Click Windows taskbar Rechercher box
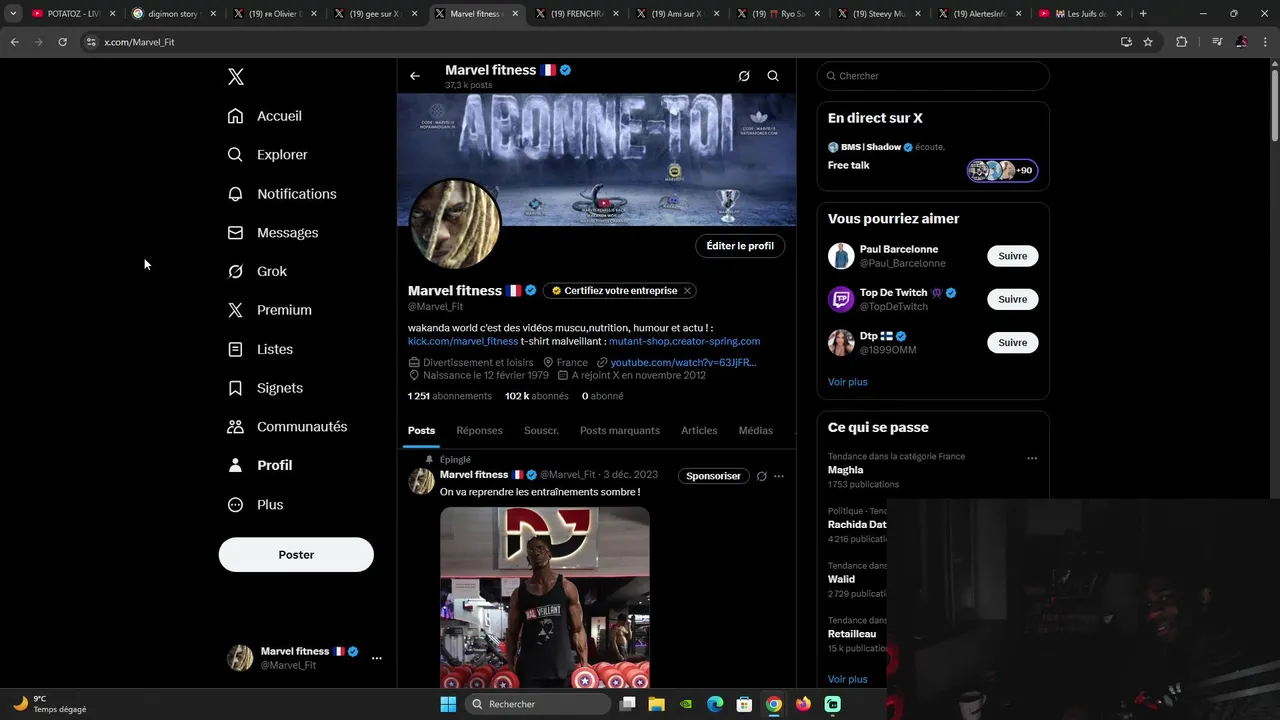Image resolution: width=1280 pixels, height=720 pixels. (x=538, y=704)
